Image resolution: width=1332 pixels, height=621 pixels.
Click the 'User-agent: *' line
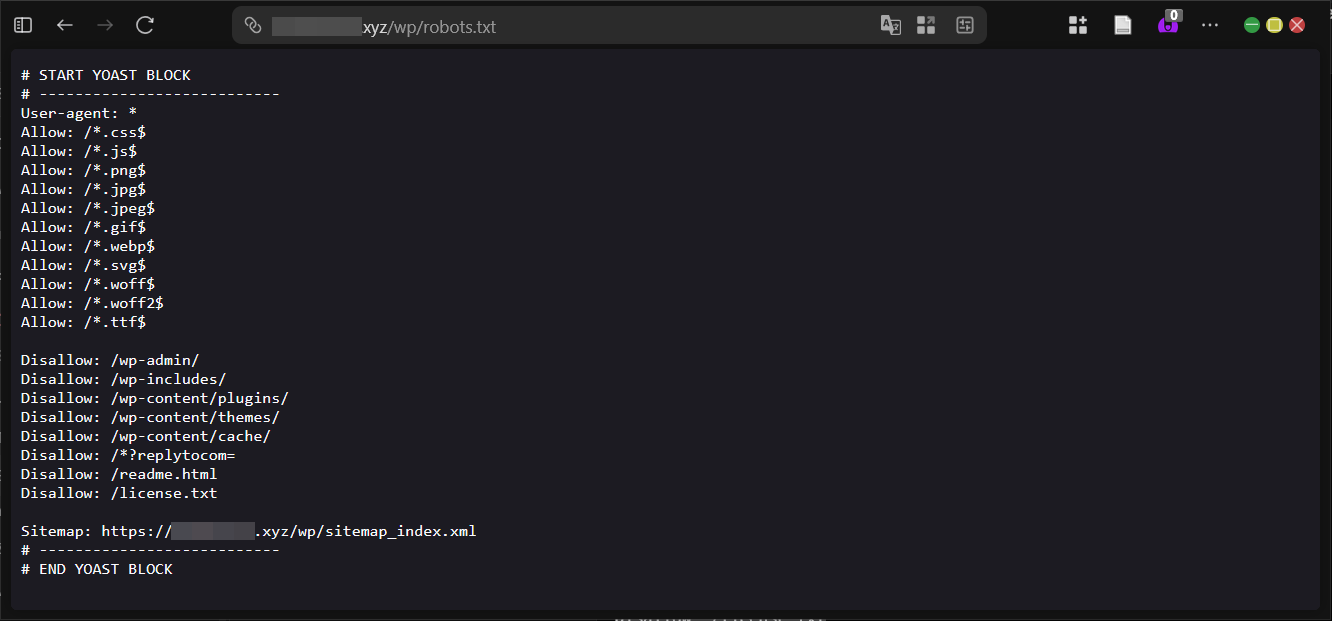pos(79,113)
